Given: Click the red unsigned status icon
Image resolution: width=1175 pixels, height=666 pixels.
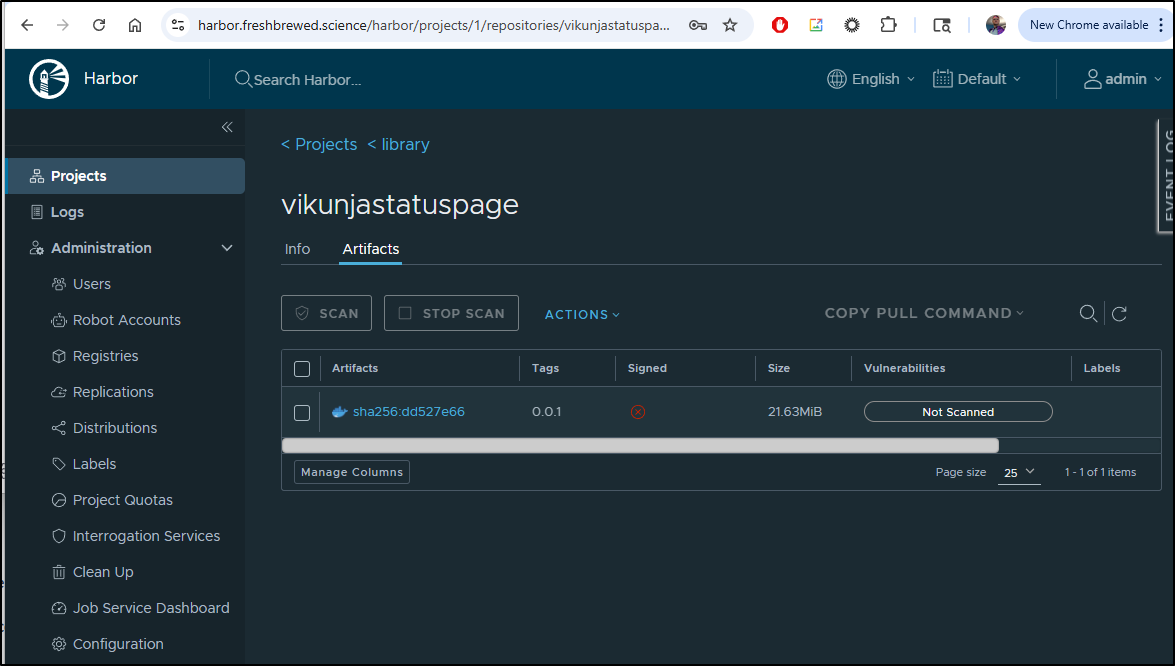Looking at the screenshot, I should pos(638,412).
